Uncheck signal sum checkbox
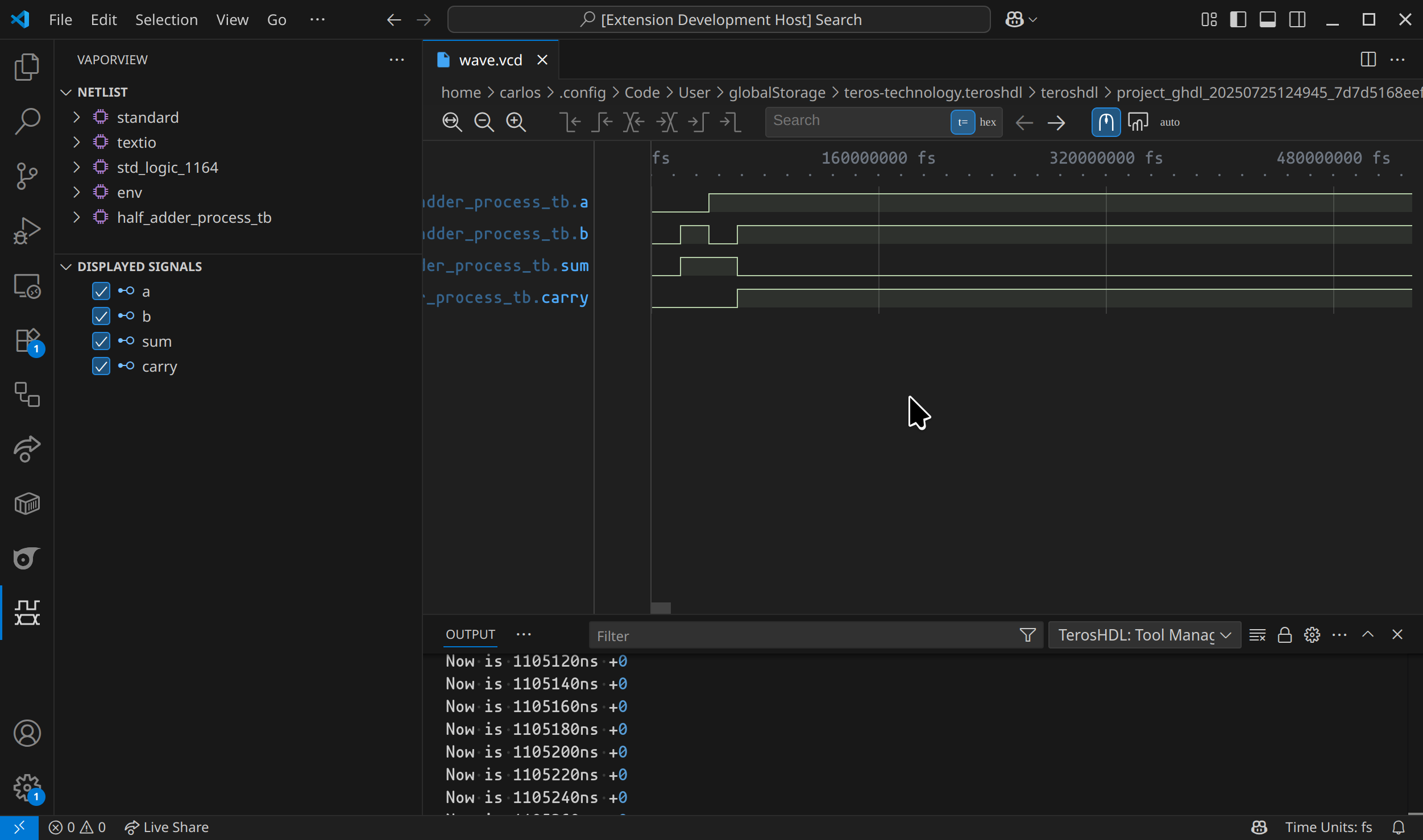This screenshot has width=1423, height=840. (x=101, y=341)
